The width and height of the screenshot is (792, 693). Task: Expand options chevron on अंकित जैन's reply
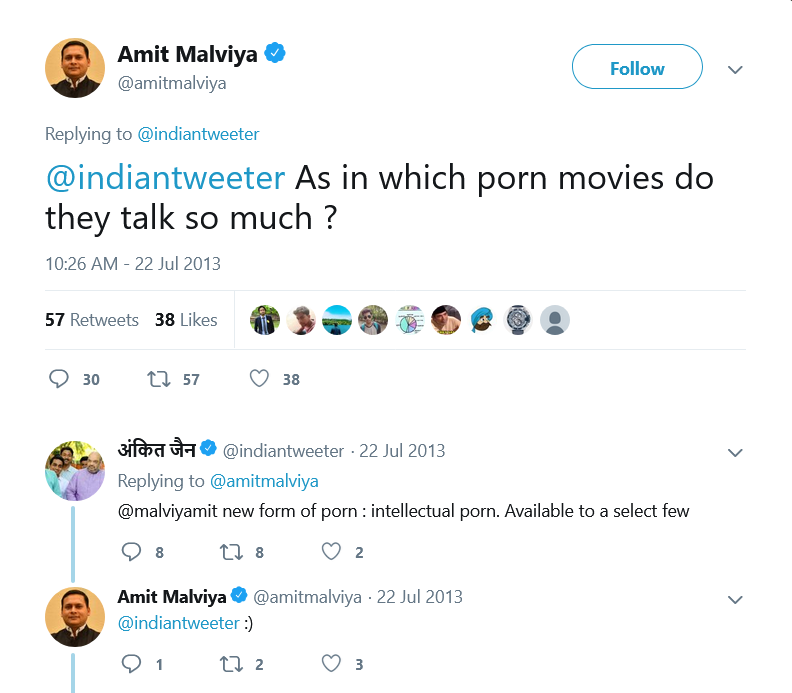pyautogui.click(x=735, y=453)
